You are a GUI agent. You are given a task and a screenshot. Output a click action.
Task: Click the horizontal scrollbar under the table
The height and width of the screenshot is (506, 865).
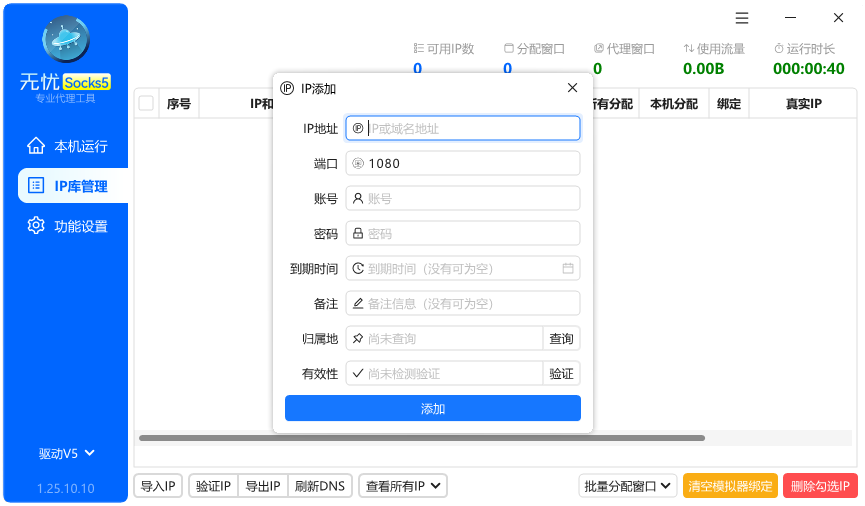420,438
